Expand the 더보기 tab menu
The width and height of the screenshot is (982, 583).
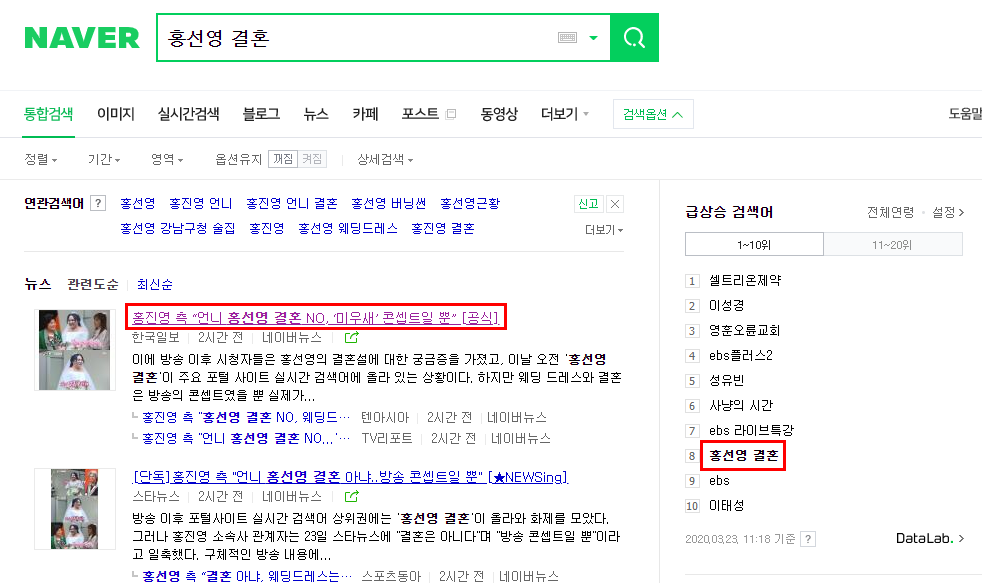tap(565, 114)
